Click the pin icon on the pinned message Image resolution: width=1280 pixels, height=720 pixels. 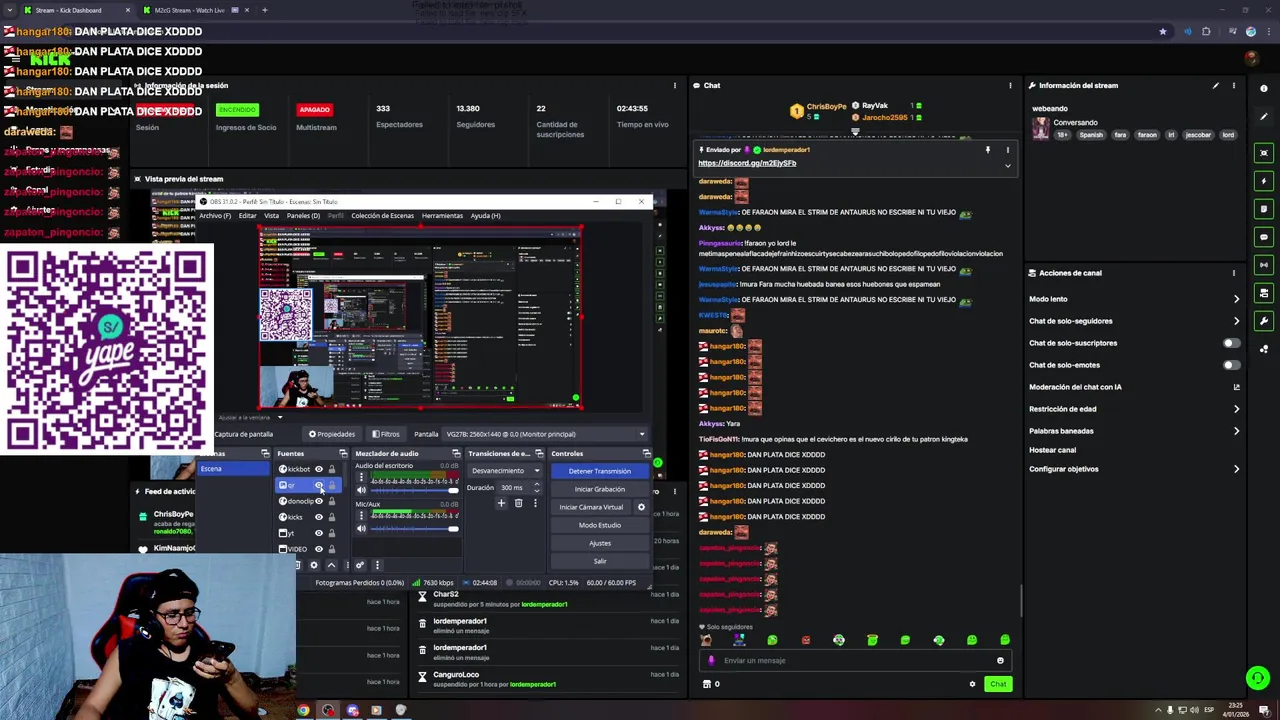click(x=987, y=150)
